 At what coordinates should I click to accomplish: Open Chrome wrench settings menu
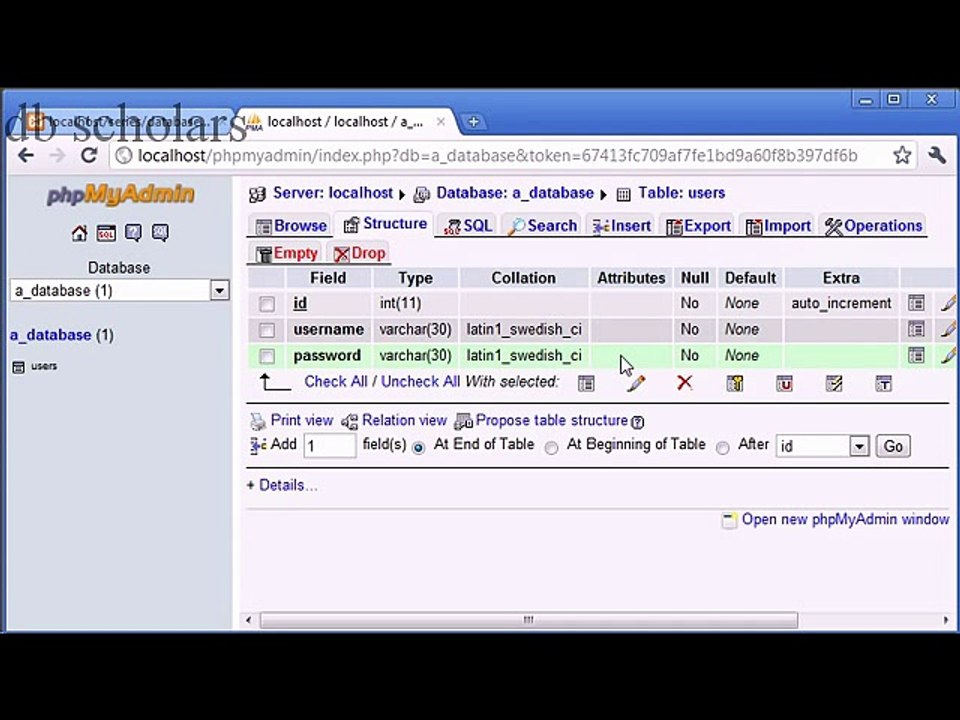pyautogui.click(x=936, y=156)
